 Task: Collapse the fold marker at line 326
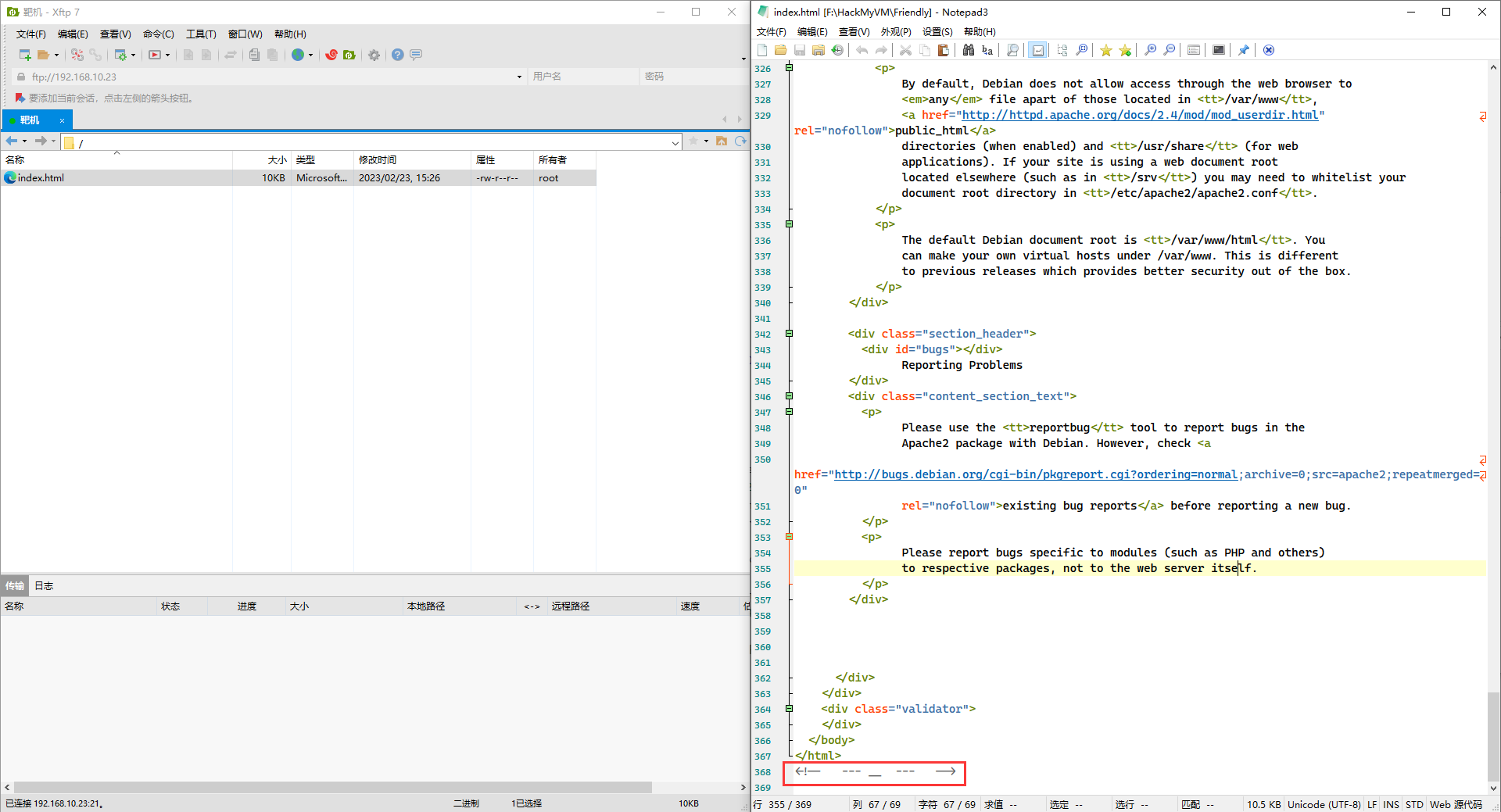[x=789, y=68]
